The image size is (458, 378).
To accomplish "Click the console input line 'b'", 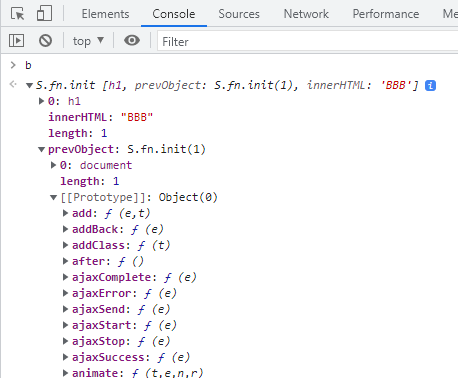I will click(x=28, y=65).
